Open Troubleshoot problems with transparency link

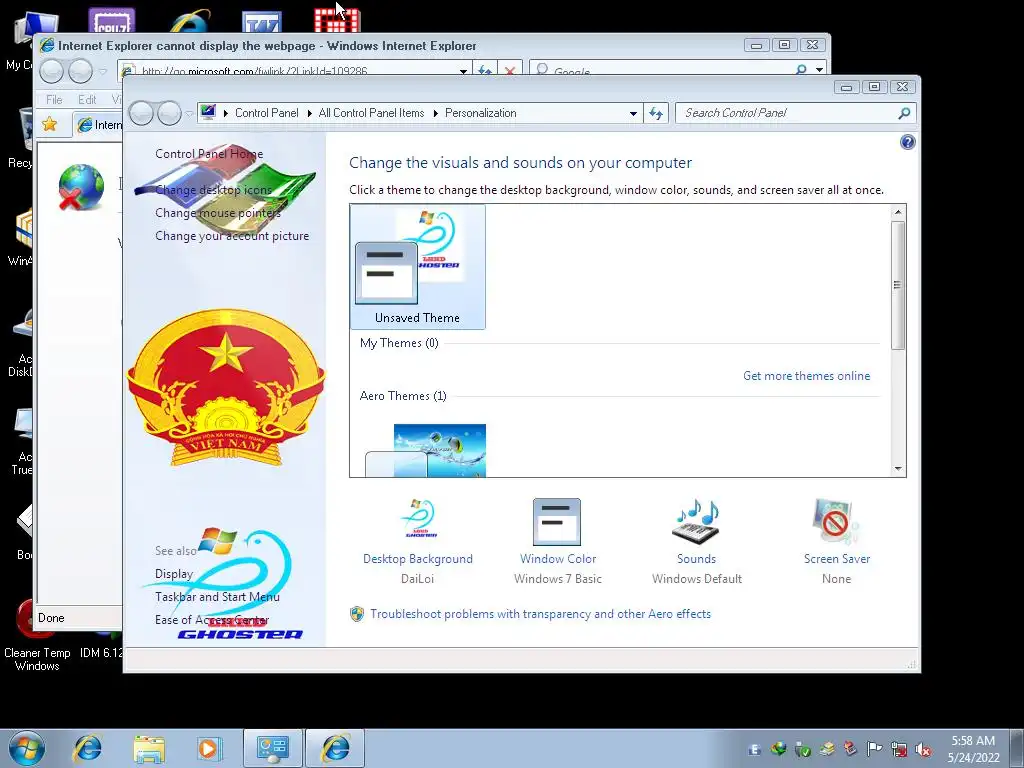[x=540, y=614]
